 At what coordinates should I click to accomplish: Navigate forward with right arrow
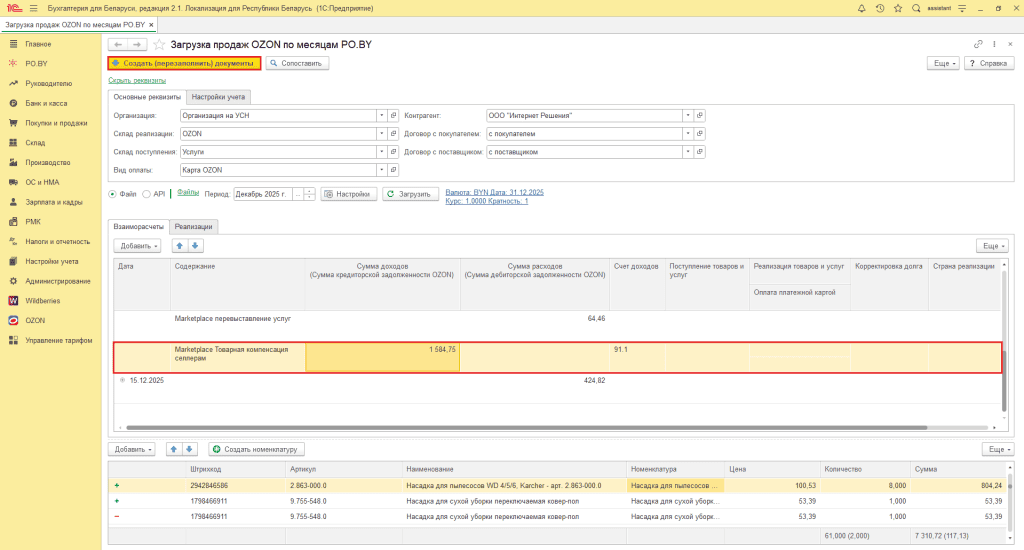pos(136,44)
